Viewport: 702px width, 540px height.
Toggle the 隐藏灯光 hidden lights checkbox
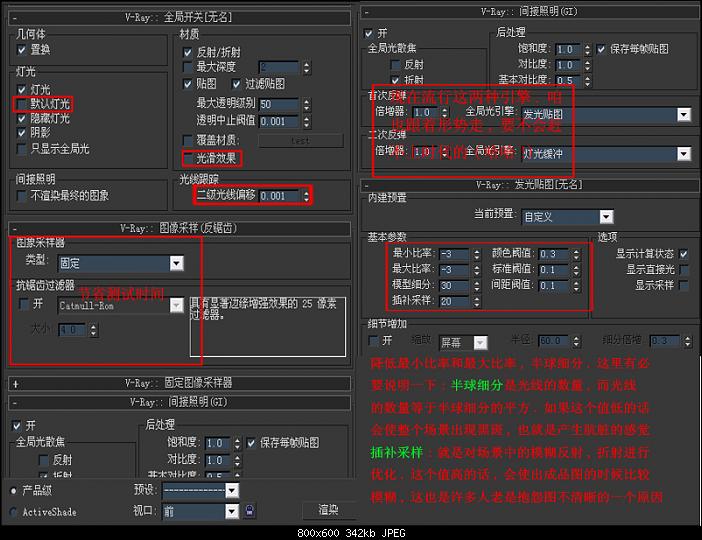(x=21, y=119)
